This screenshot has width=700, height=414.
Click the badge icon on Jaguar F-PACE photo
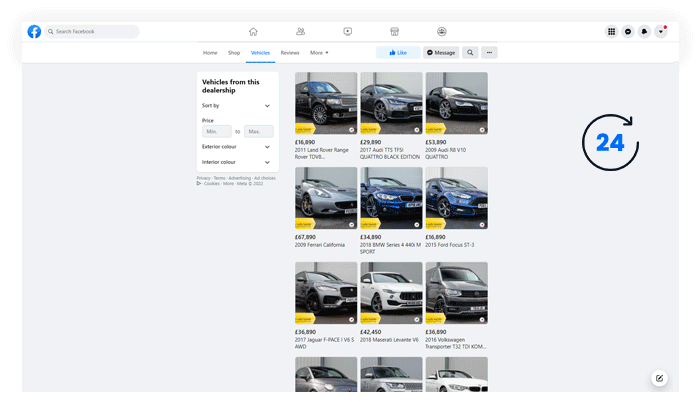(351, 319)
